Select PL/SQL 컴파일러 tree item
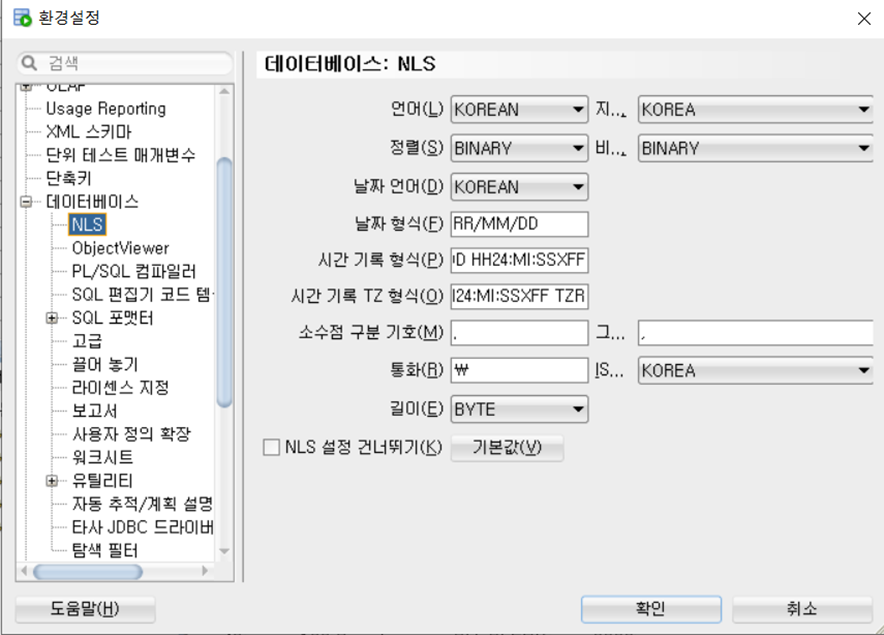 pos(134,271)
